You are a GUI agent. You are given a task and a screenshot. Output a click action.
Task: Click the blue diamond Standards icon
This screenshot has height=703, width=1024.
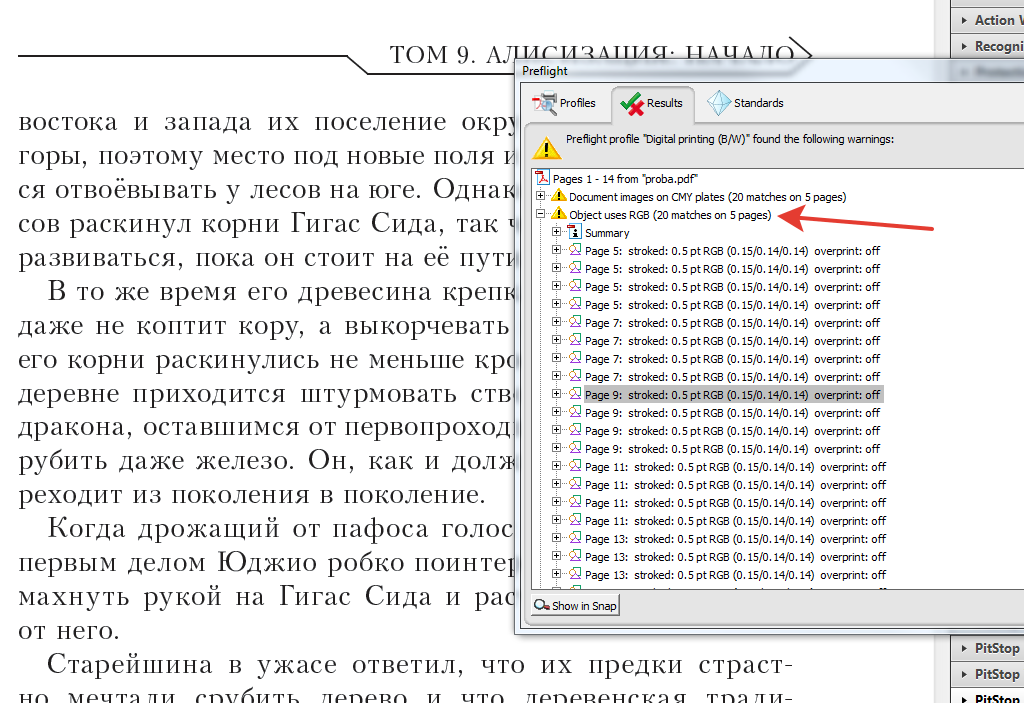717,102
